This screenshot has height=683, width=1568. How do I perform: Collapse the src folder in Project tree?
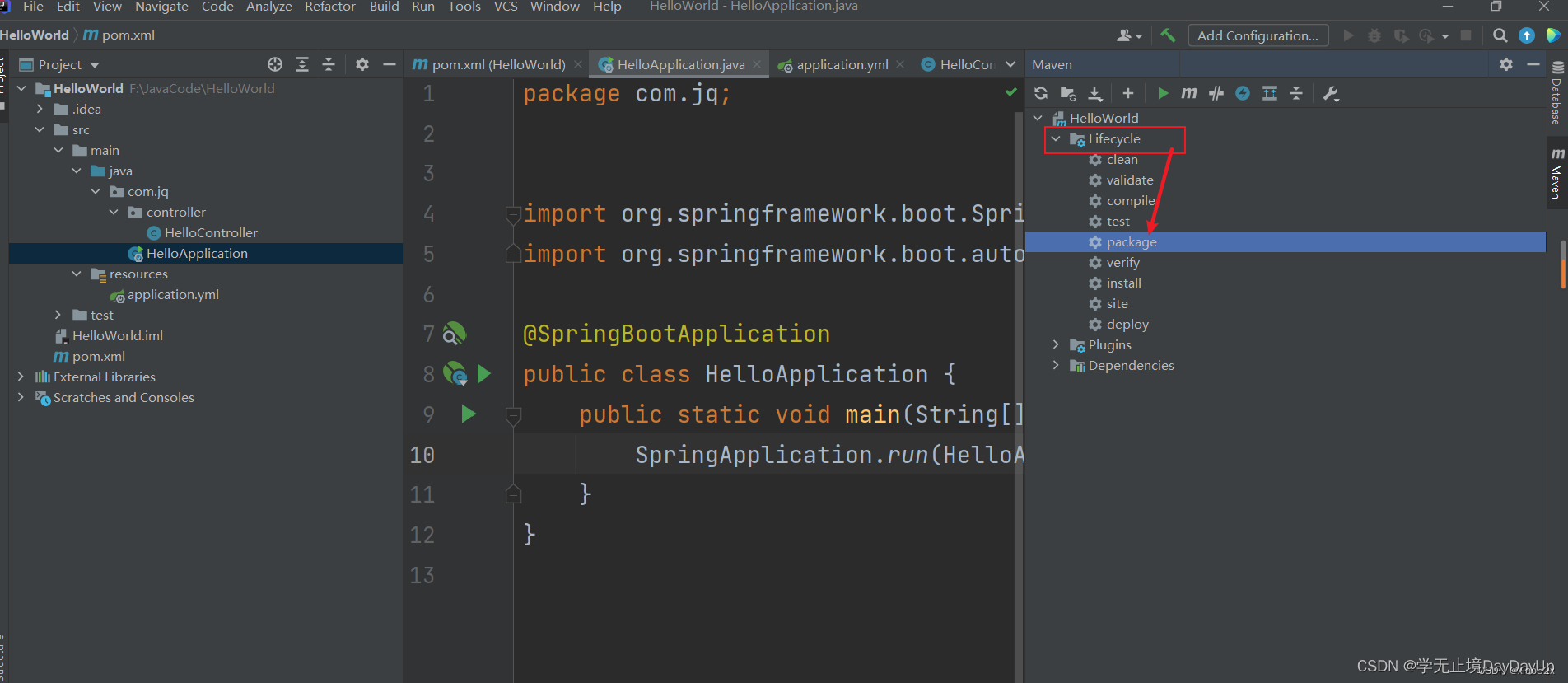click(x=40, y=129)
